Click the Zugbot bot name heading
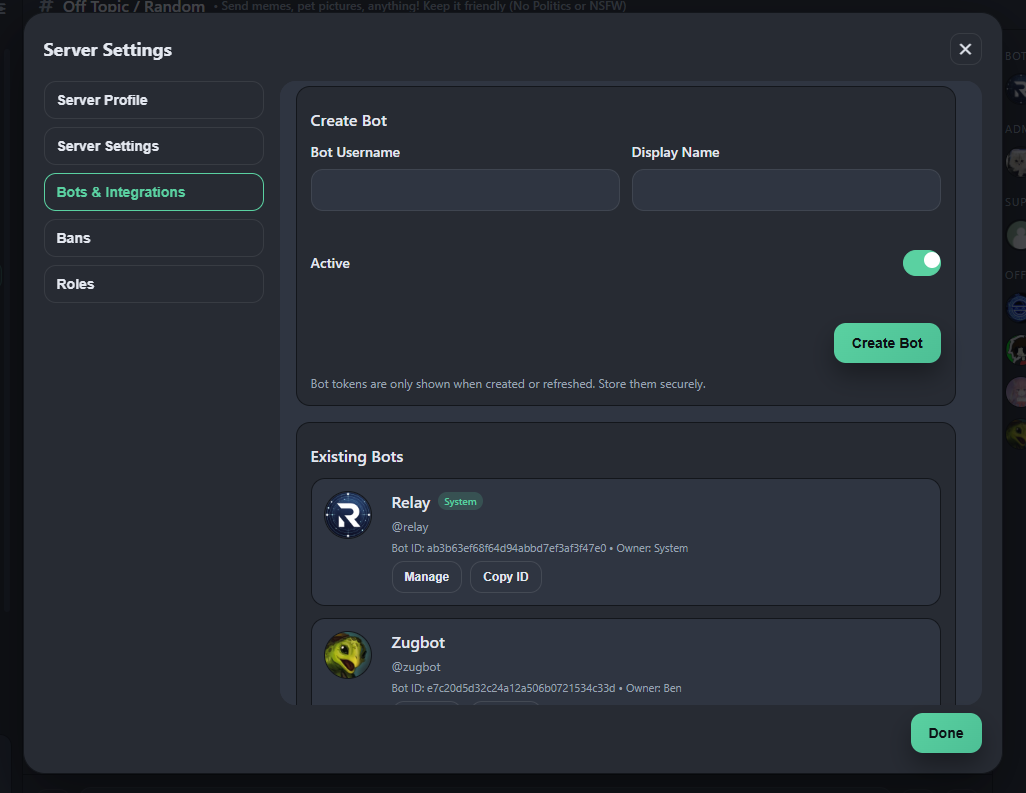The width and height of the screenshot is (1026, 793). pyautogui.click(x=418, y=643)
